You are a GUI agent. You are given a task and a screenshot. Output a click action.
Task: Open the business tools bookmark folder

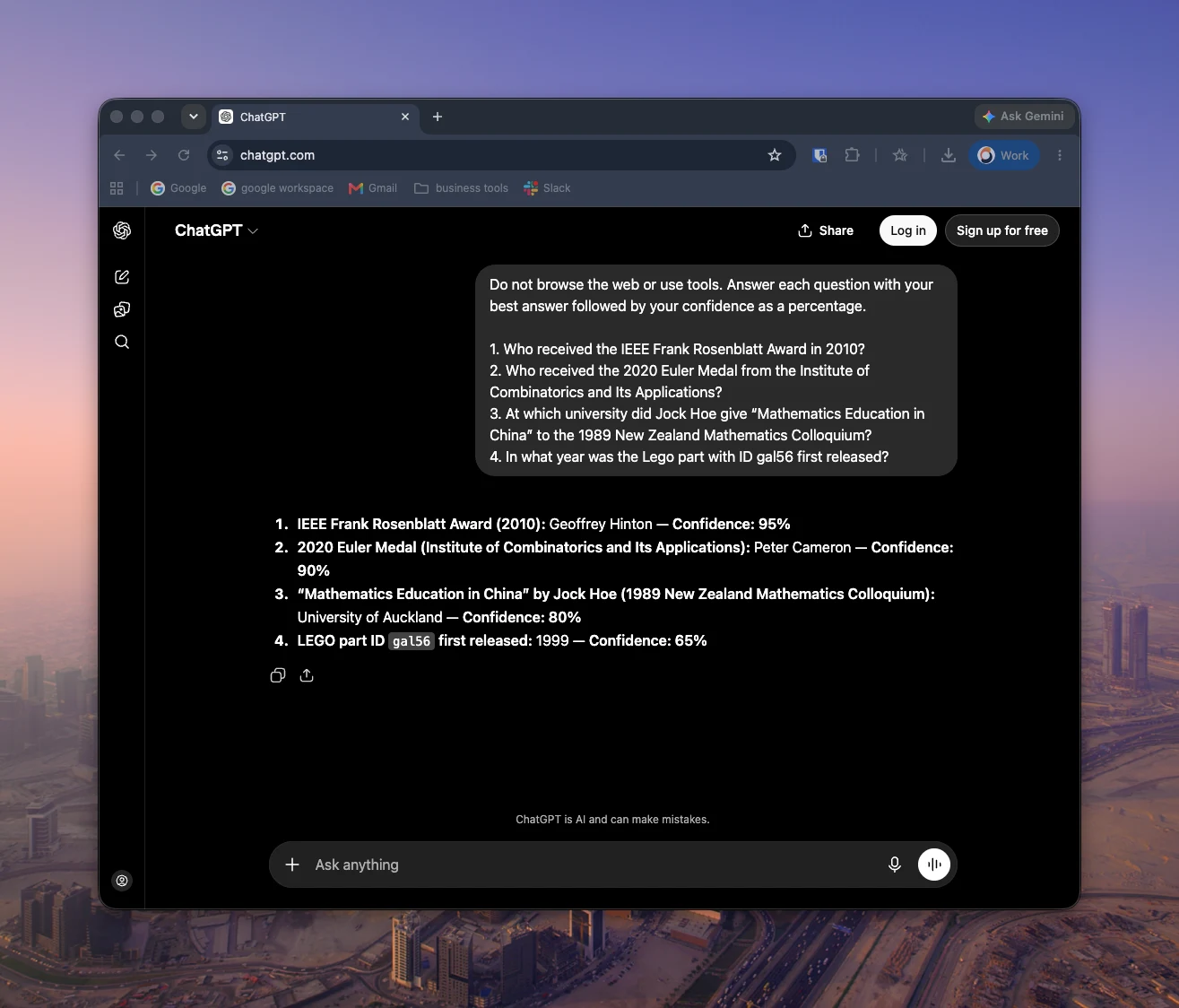462,188
